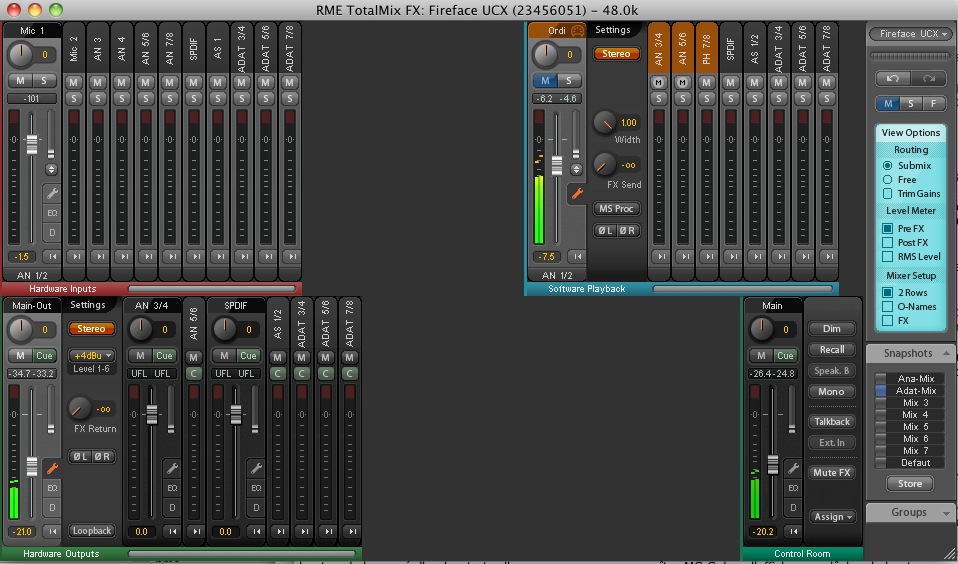Close orange wrench on Main-Out channel
Image resolution: width=958 pixels, height=564 pixels.
click(x=52, y=469)
